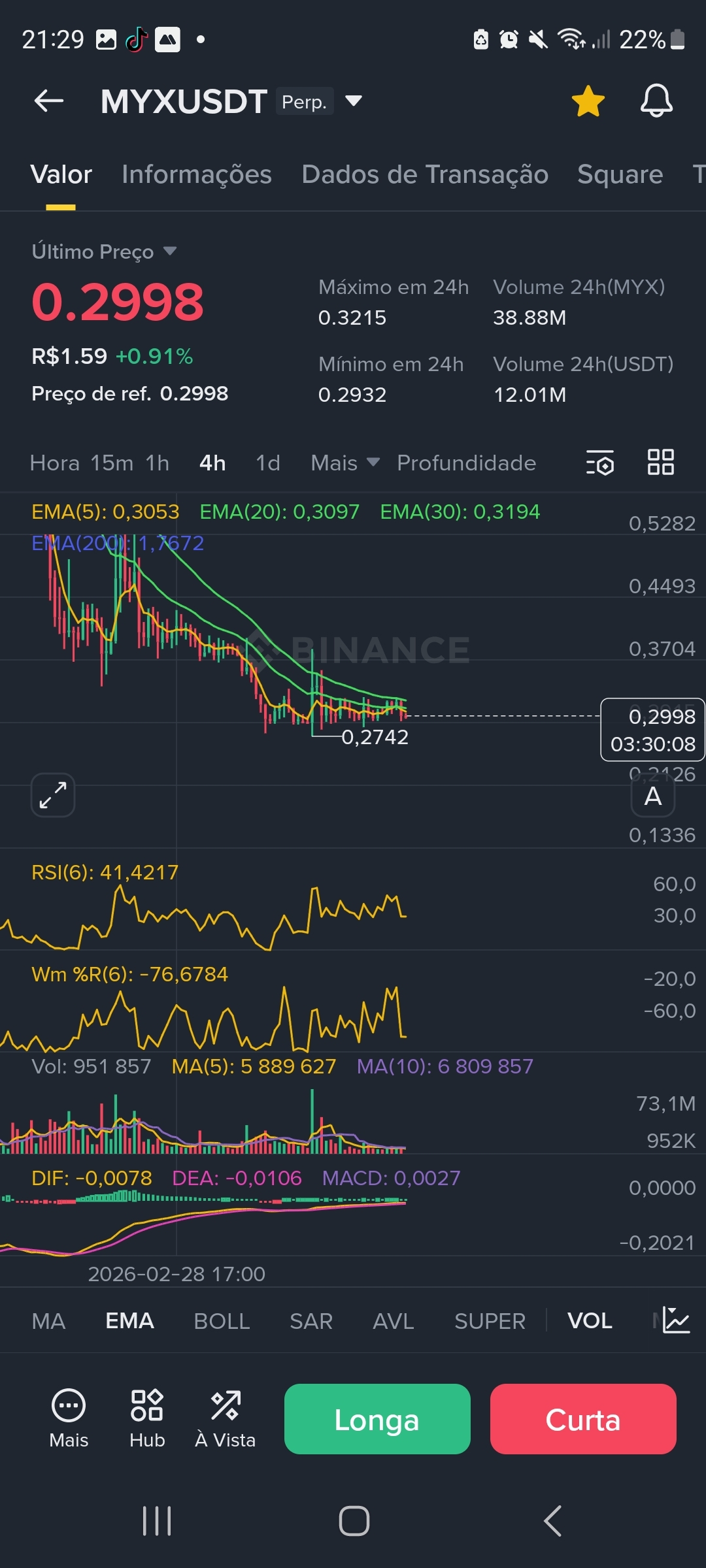
Task: Tap DIF: -0,0078 MACD label
Action: point(92,1178)
